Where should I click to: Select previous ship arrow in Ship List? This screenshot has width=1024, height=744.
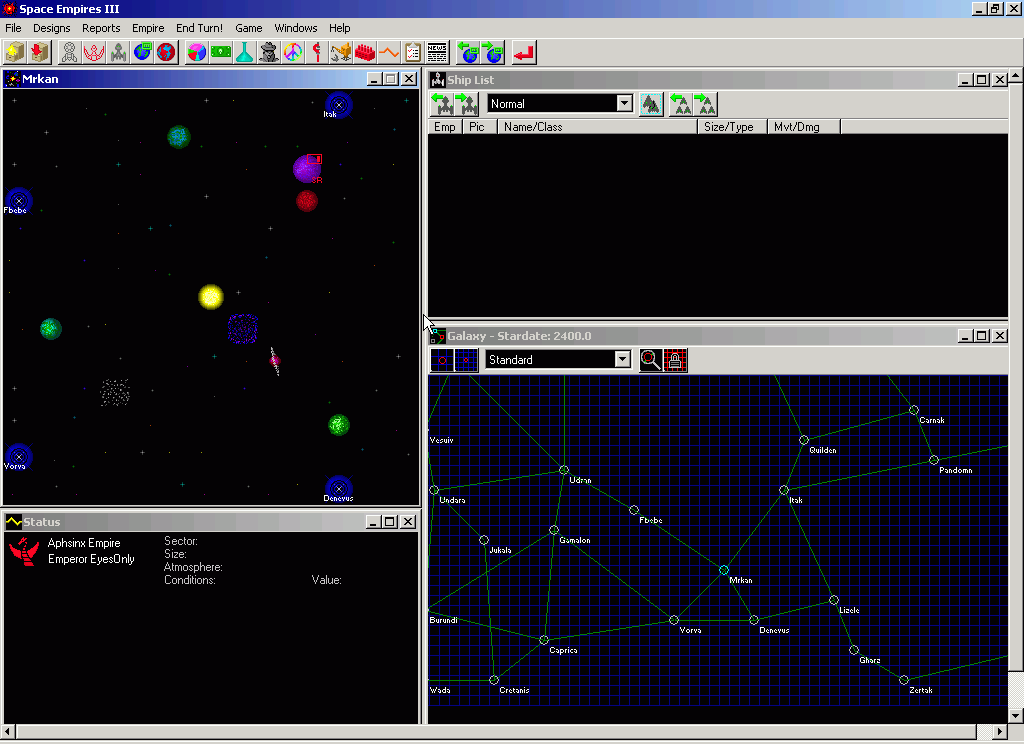point(442,104)
